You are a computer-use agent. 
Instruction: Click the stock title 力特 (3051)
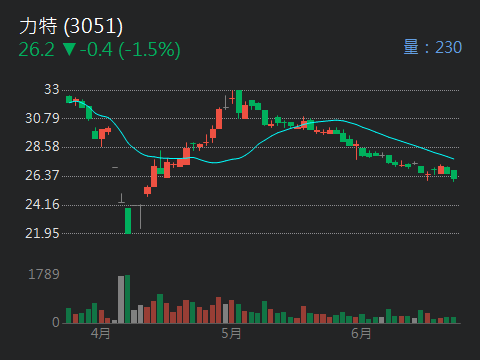71,26
